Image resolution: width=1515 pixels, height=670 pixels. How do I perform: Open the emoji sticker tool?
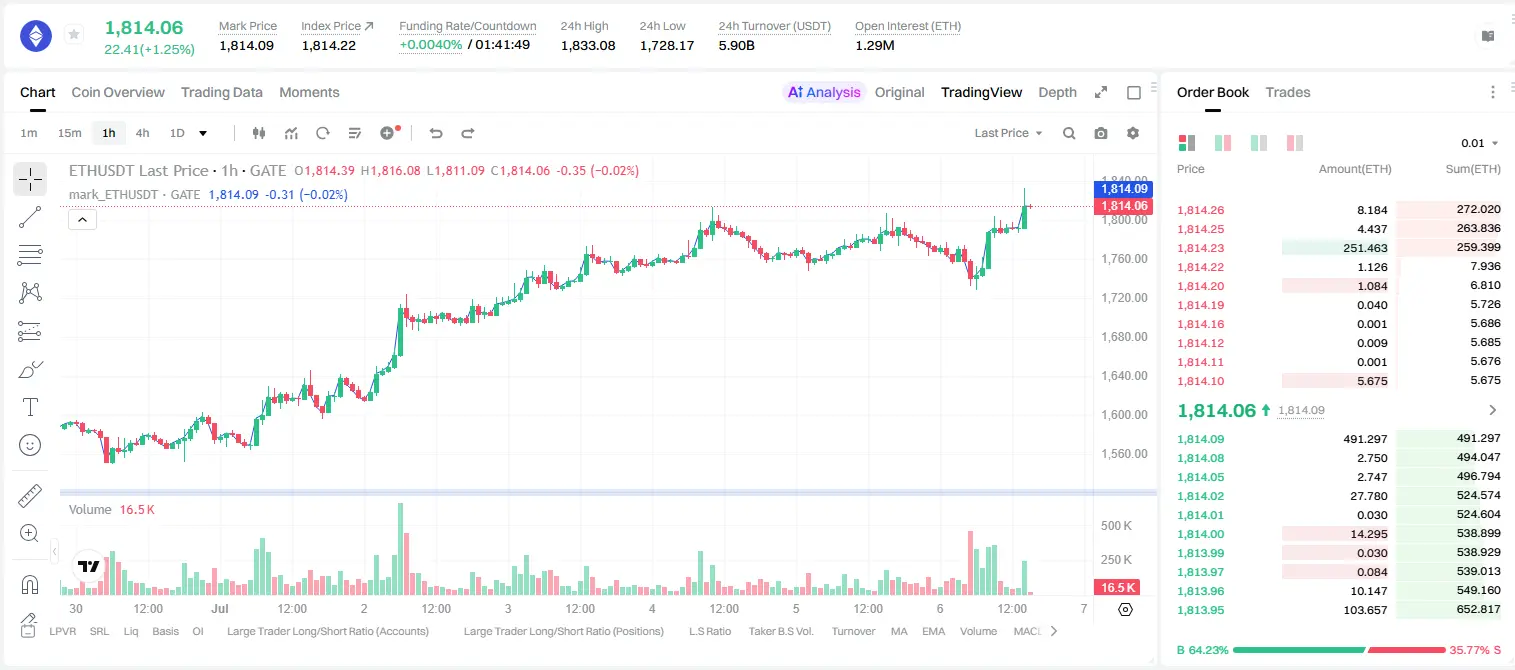click(x=30, y=445)
